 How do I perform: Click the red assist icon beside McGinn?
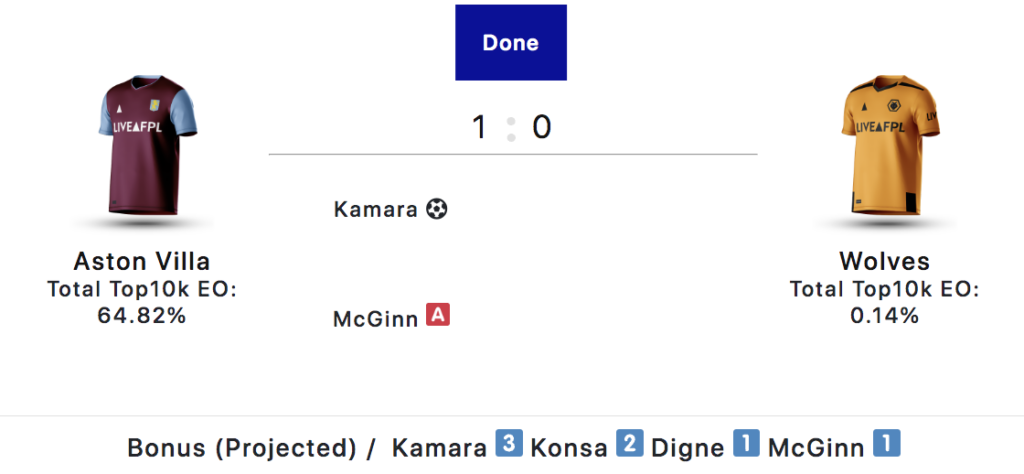tap(438, 315)
